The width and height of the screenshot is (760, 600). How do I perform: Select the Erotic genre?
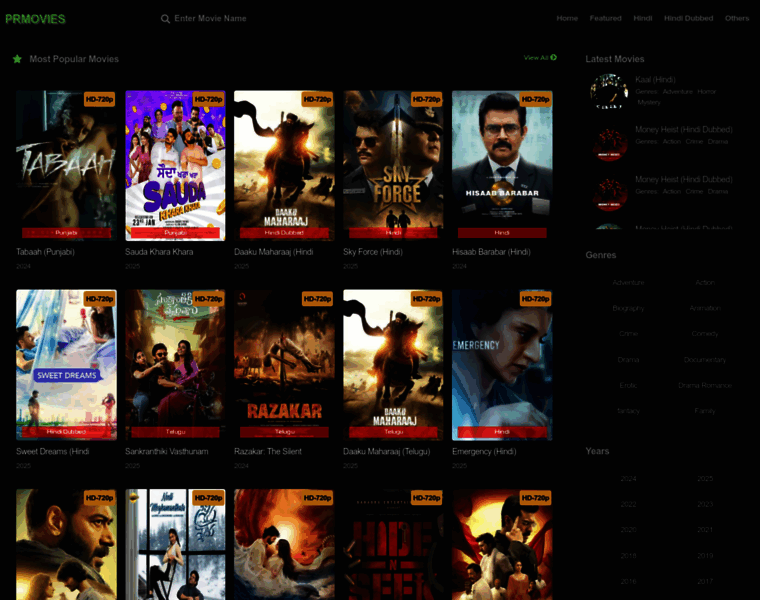point(628,385)
